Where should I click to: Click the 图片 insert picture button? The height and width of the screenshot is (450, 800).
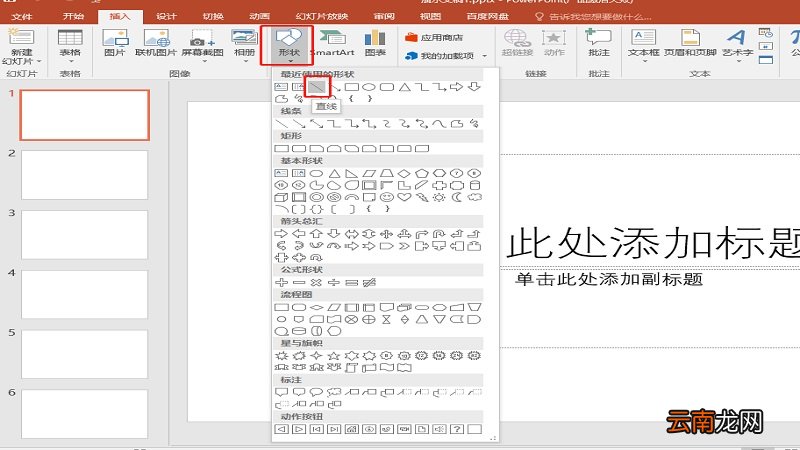point(115,43)
